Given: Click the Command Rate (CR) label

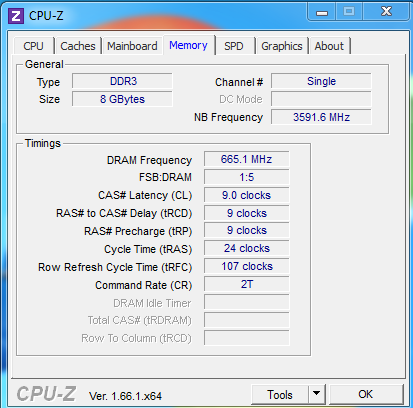Looking at the screenshot, I should (x=144, y=285).
